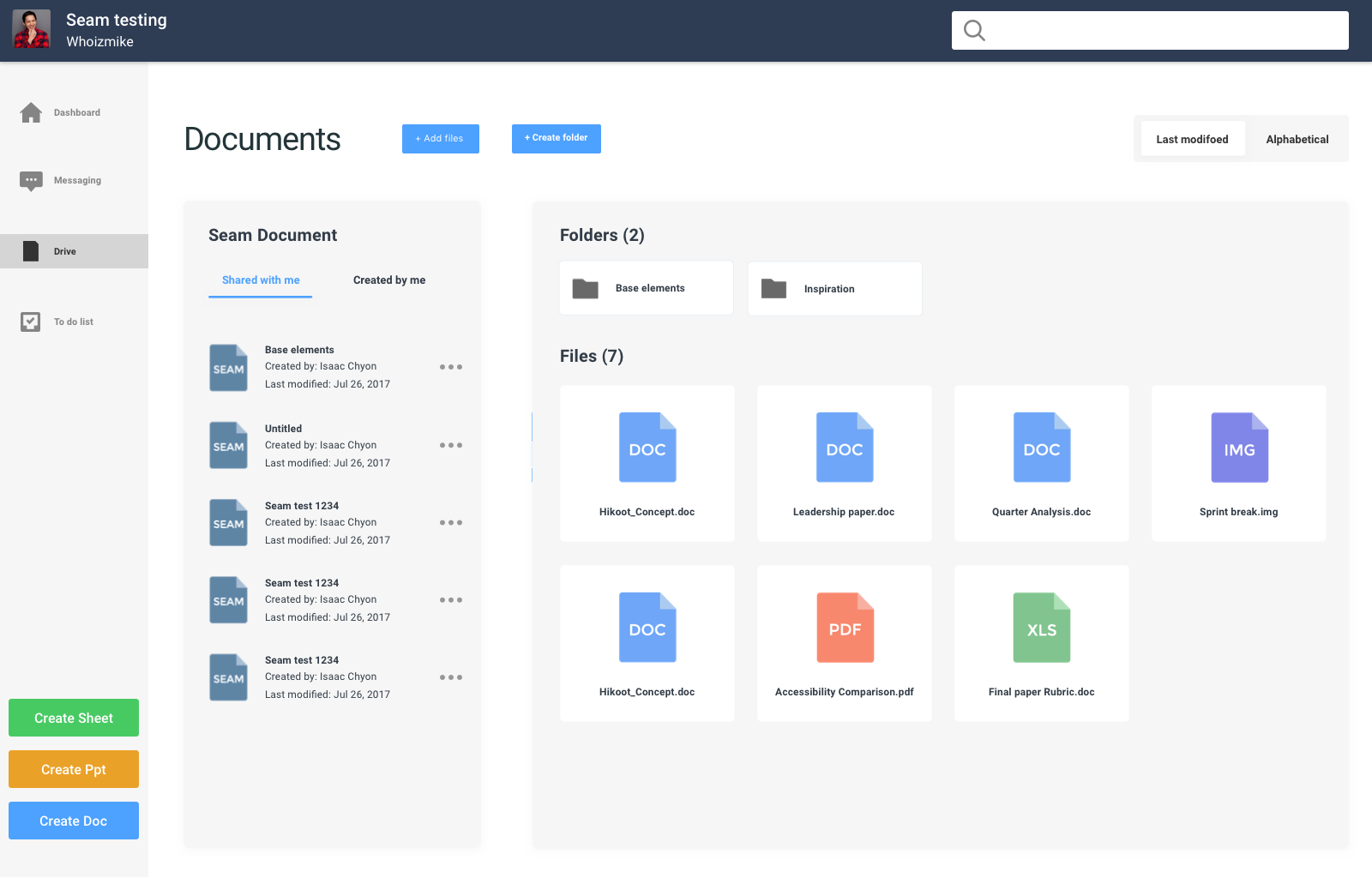Open more options for Base elements document

pos(451,367)
